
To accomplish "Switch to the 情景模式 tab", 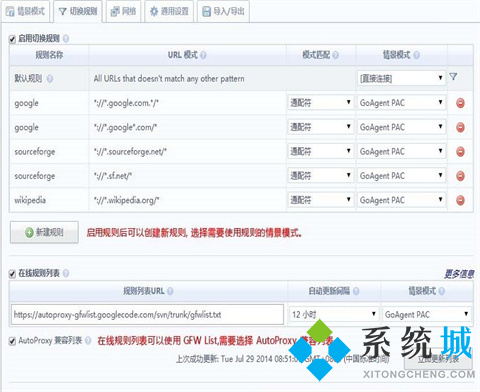I will [x=25, y=11].
